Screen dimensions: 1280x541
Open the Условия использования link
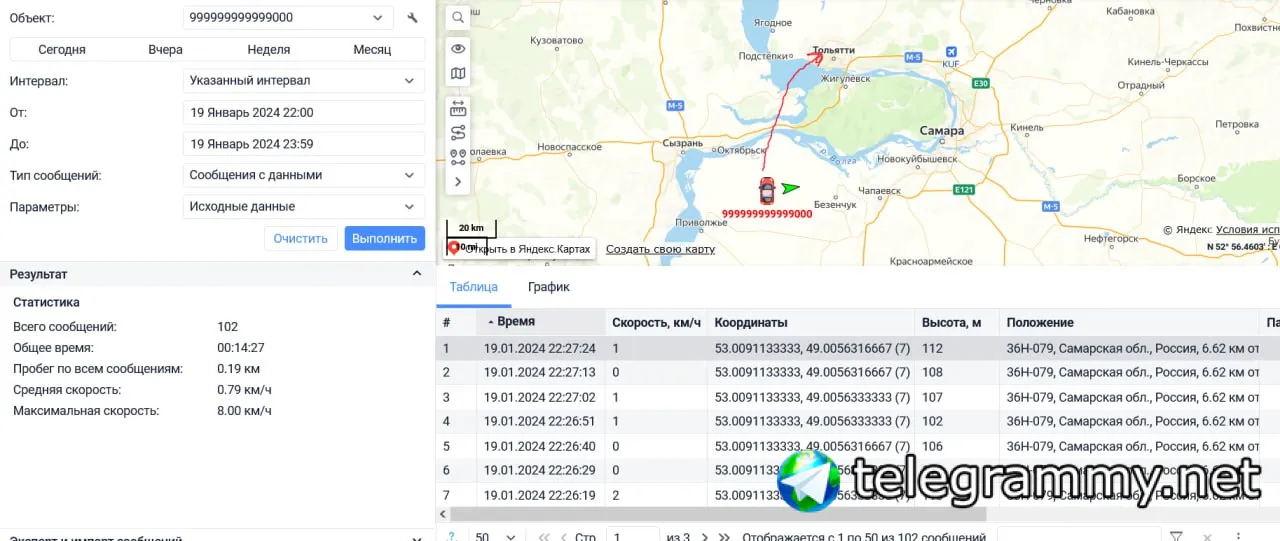(1247, 230)
